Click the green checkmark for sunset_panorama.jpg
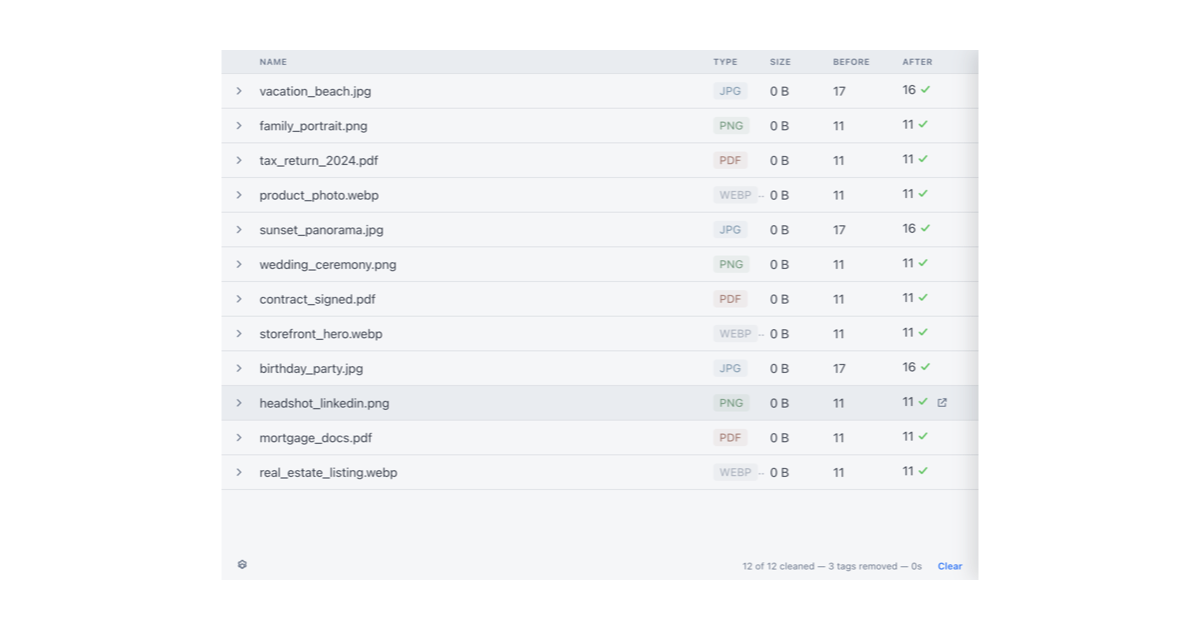This screenshot has width=1200, height=630. coord(926,229)
